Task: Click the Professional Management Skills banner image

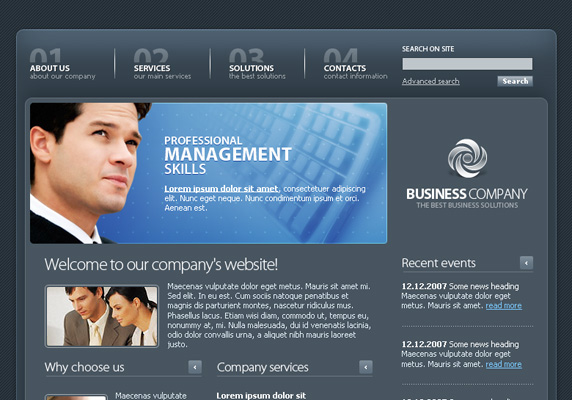Action: coord(208,173)
